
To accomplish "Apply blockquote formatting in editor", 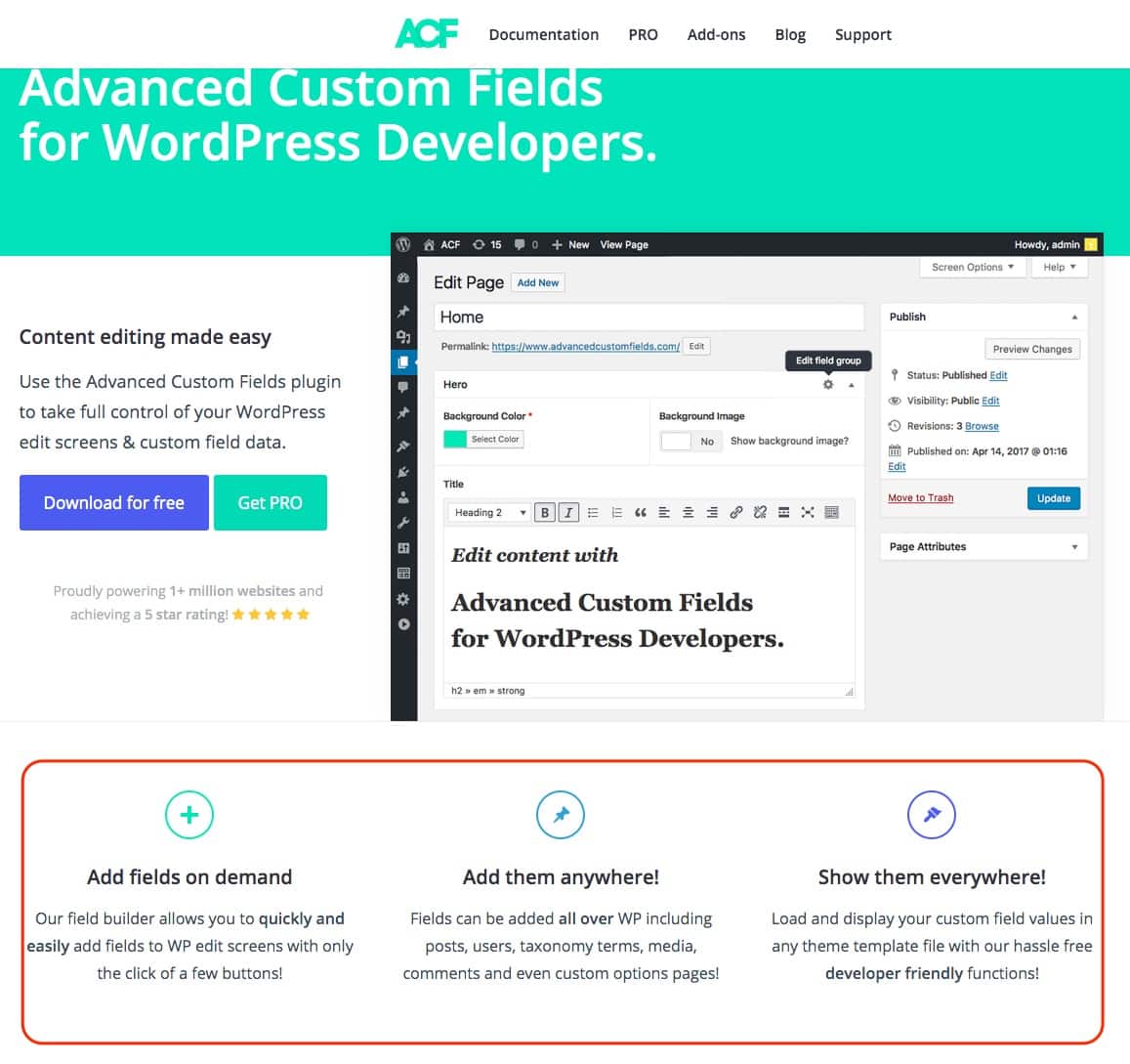I will (x=641, y=513).
